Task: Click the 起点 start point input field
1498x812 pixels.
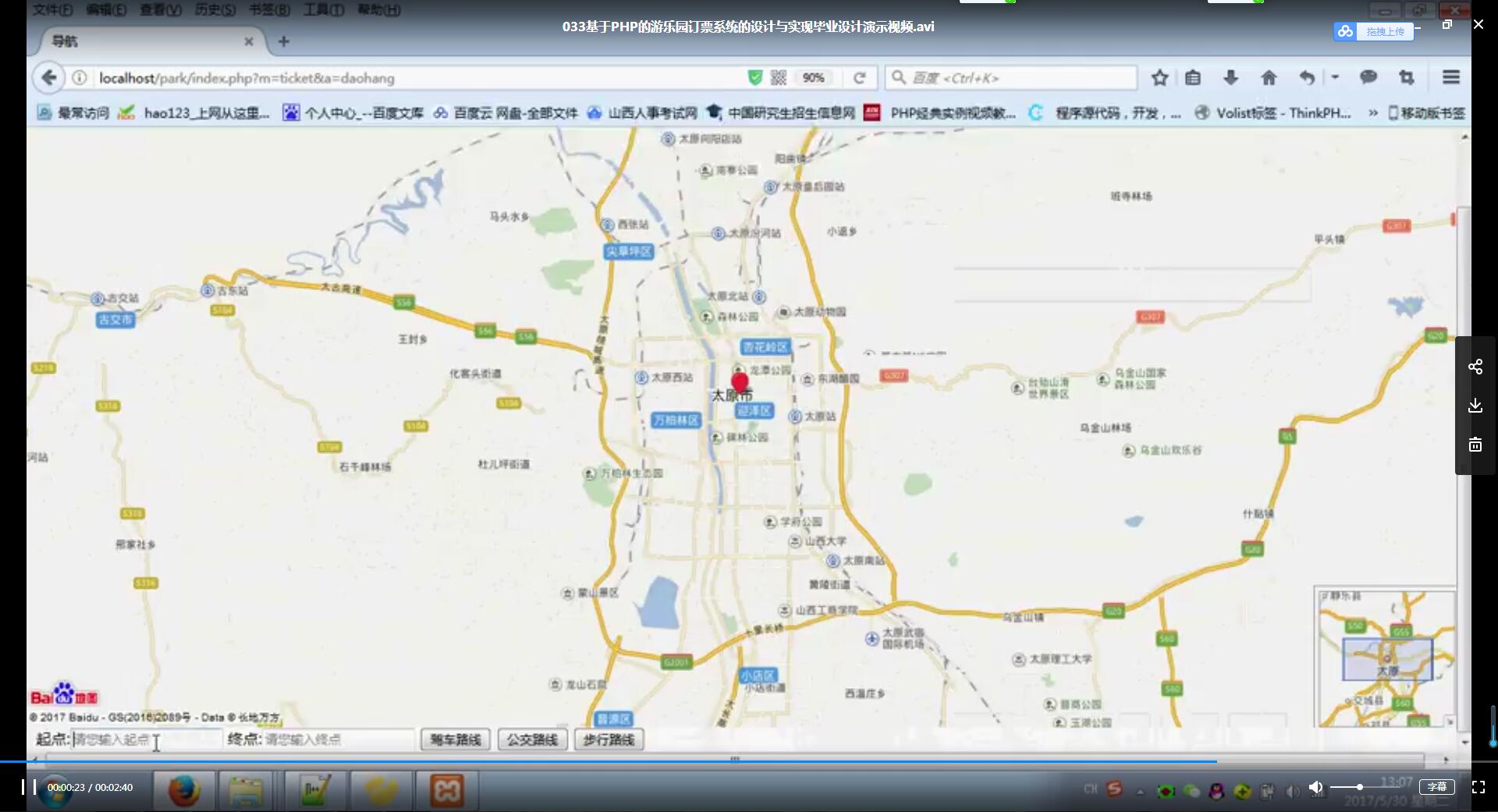Action: click(x=147, y=739)
